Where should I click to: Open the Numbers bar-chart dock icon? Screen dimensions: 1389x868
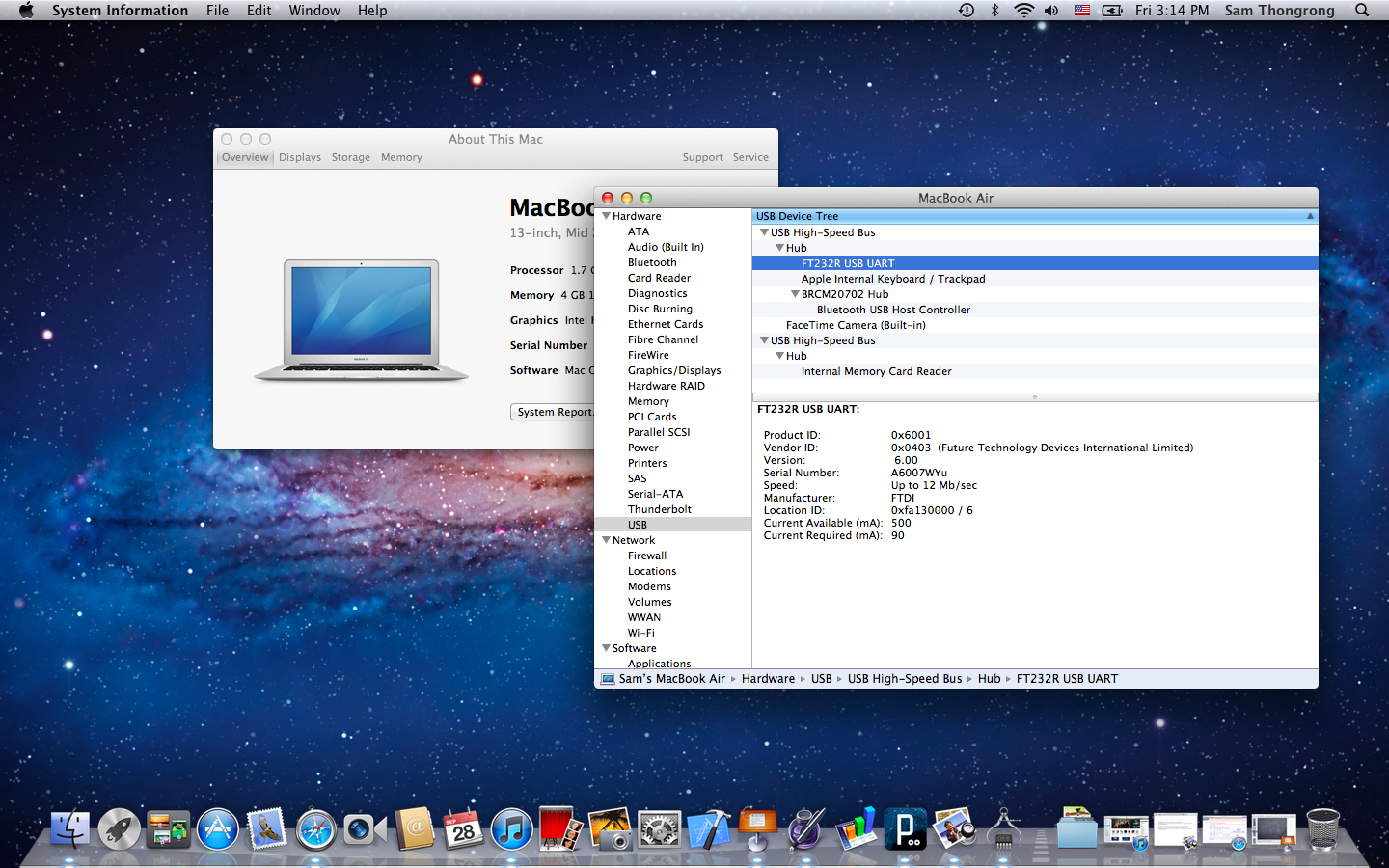point(857,829)
